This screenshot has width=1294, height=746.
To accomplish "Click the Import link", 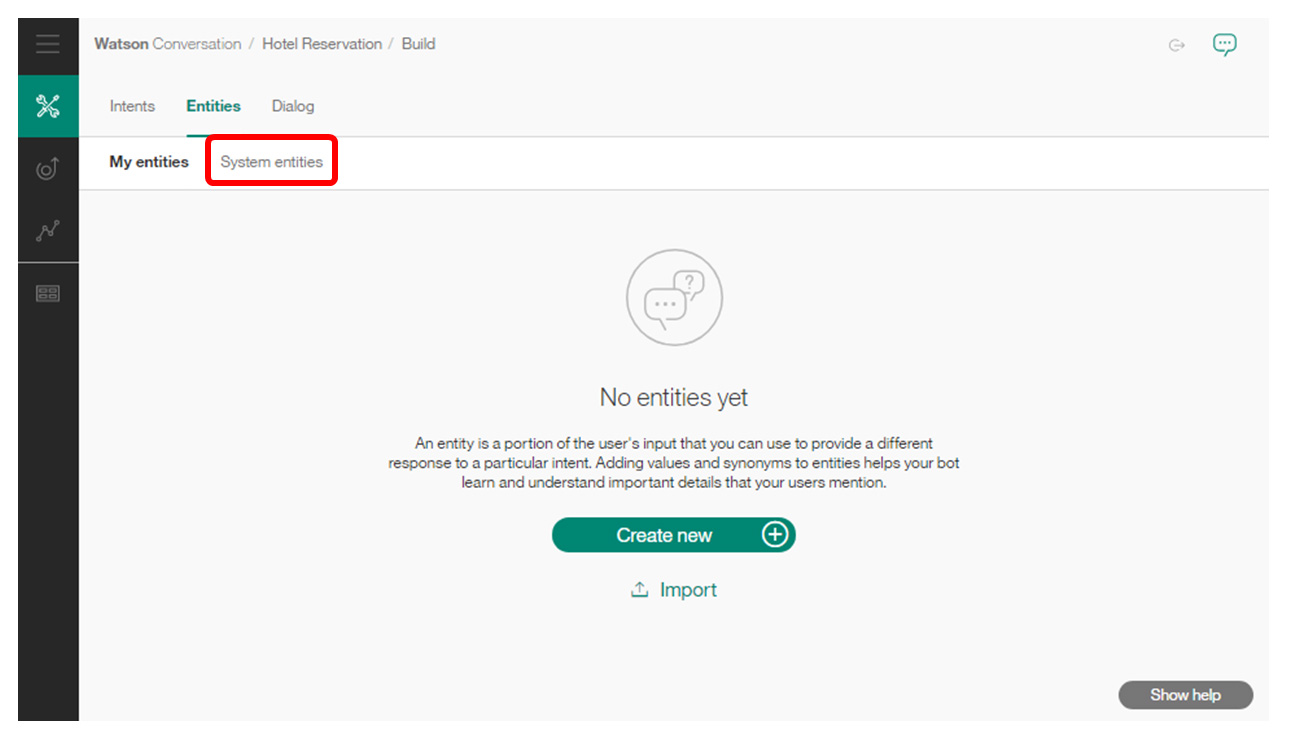I will pos(688,590).
